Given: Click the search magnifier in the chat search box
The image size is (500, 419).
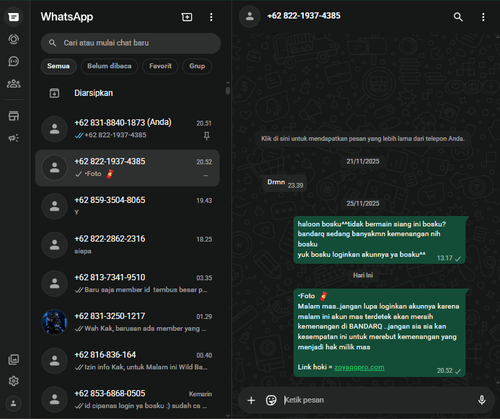Looking at the screenshot, I should [52, 43].
